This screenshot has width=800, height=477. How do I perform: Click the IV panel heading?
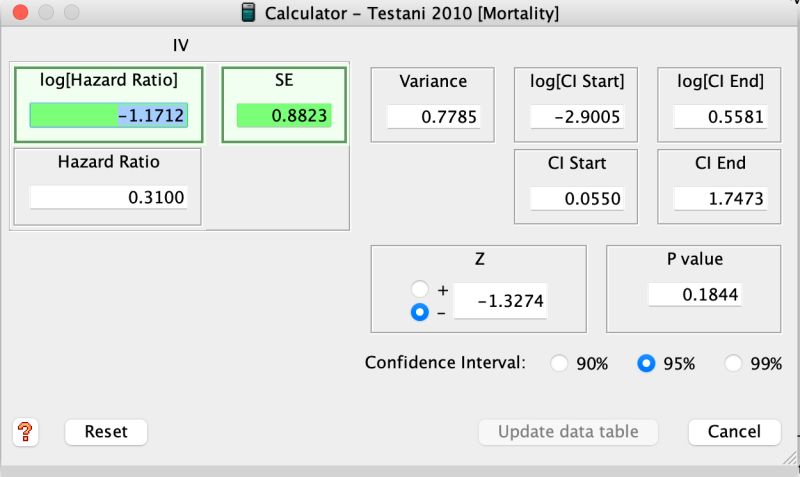click(181, 45)
